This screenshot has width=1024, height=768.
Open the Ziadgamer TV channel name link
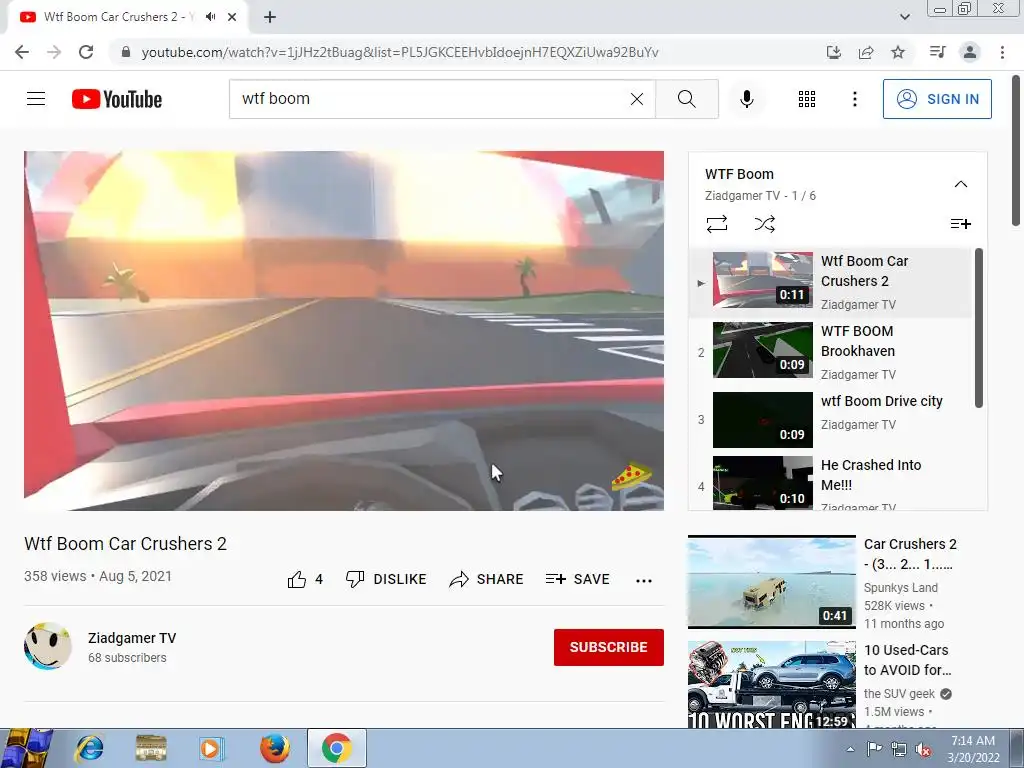(132, 638)
